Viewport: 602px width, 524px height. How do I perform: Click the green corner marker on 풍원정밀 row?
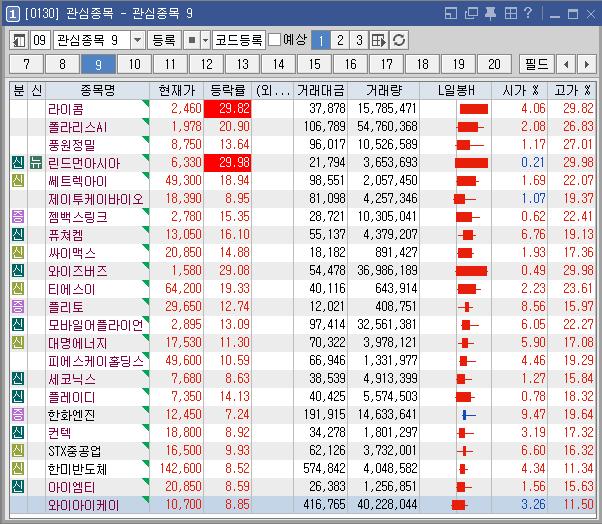[x=146, y=139]
